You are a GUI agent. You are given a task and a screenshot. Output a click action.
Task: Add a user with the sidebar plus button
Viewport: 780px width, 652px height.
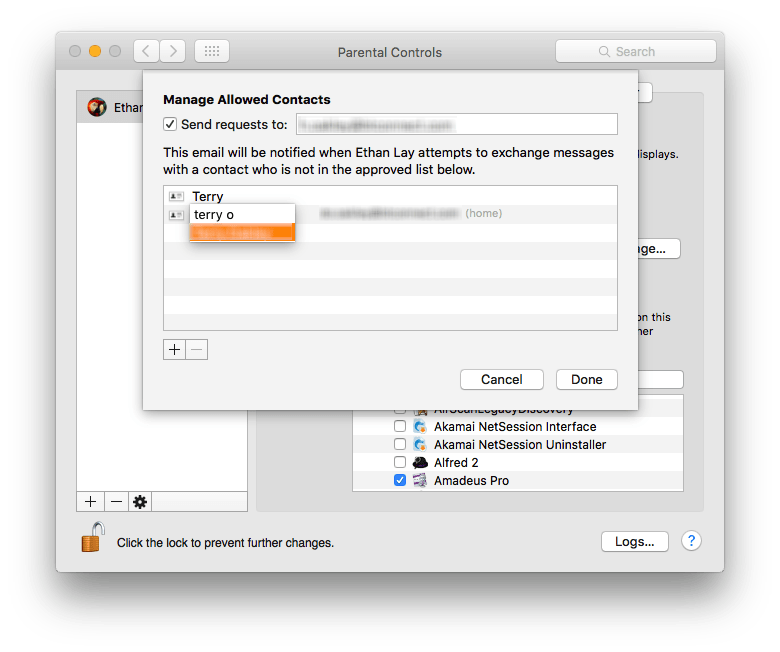point(90,501)
